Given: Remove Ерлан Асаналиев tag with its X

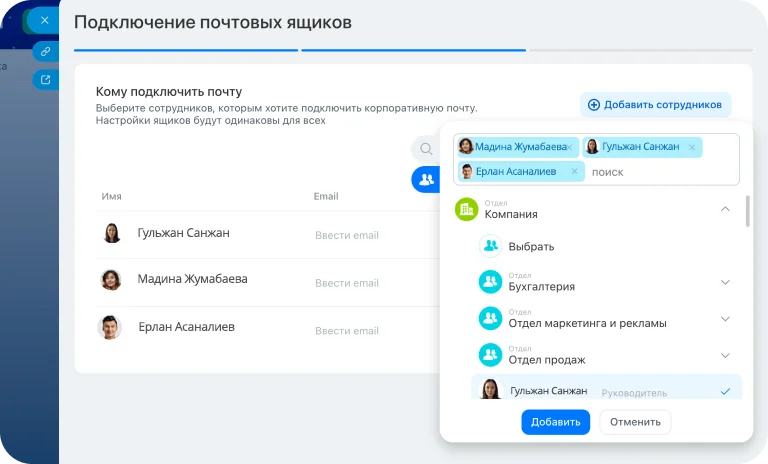Looking at the screenshot, I should 575,171.
